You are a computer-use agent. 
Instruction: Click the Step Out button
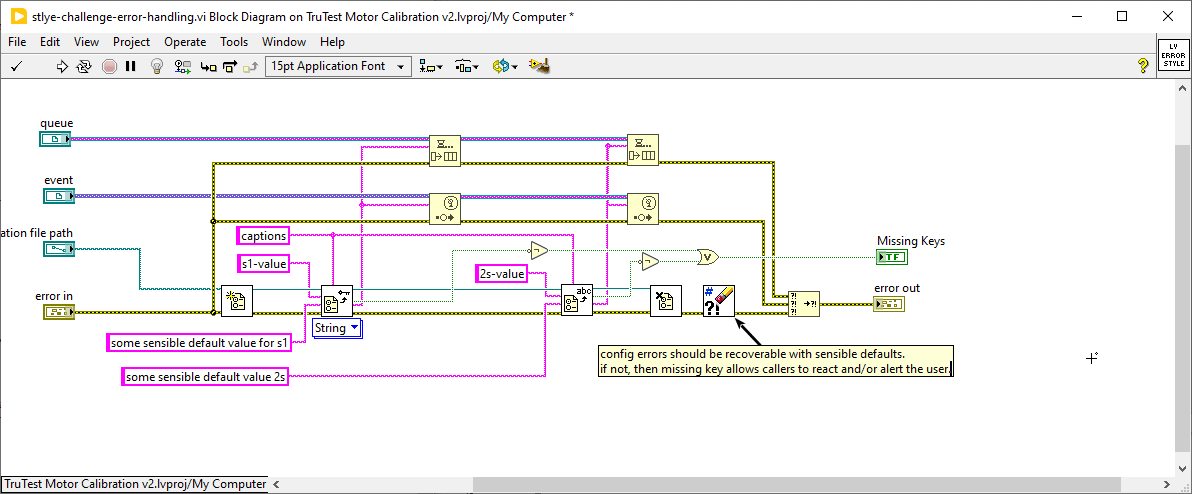click(250, 67)
